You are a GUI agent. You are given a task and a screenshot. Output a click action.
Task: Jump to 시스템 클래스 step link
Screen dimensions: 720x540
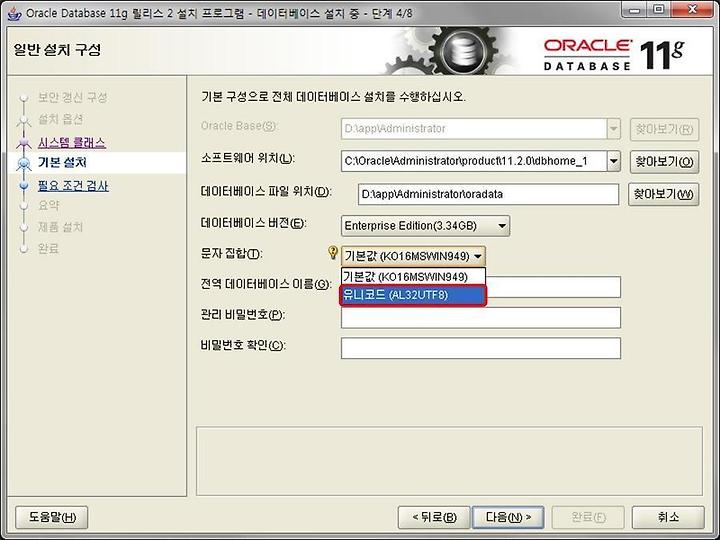coord(72,142)
